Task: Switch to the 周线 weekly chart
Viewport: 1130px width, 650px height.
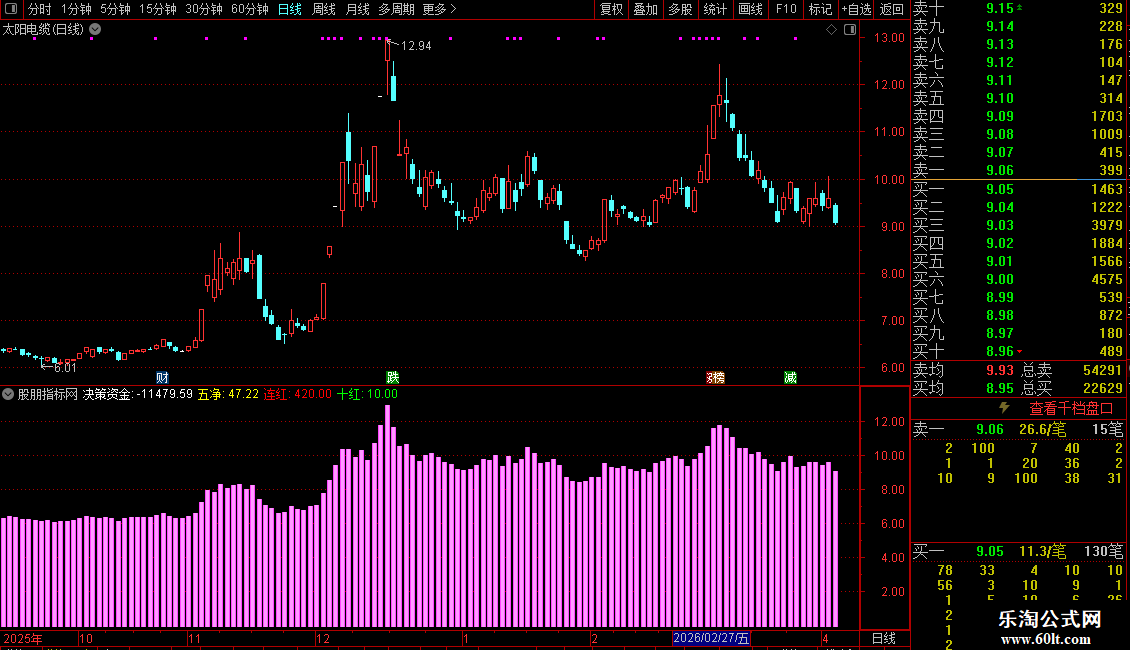Action: [324, 9]
